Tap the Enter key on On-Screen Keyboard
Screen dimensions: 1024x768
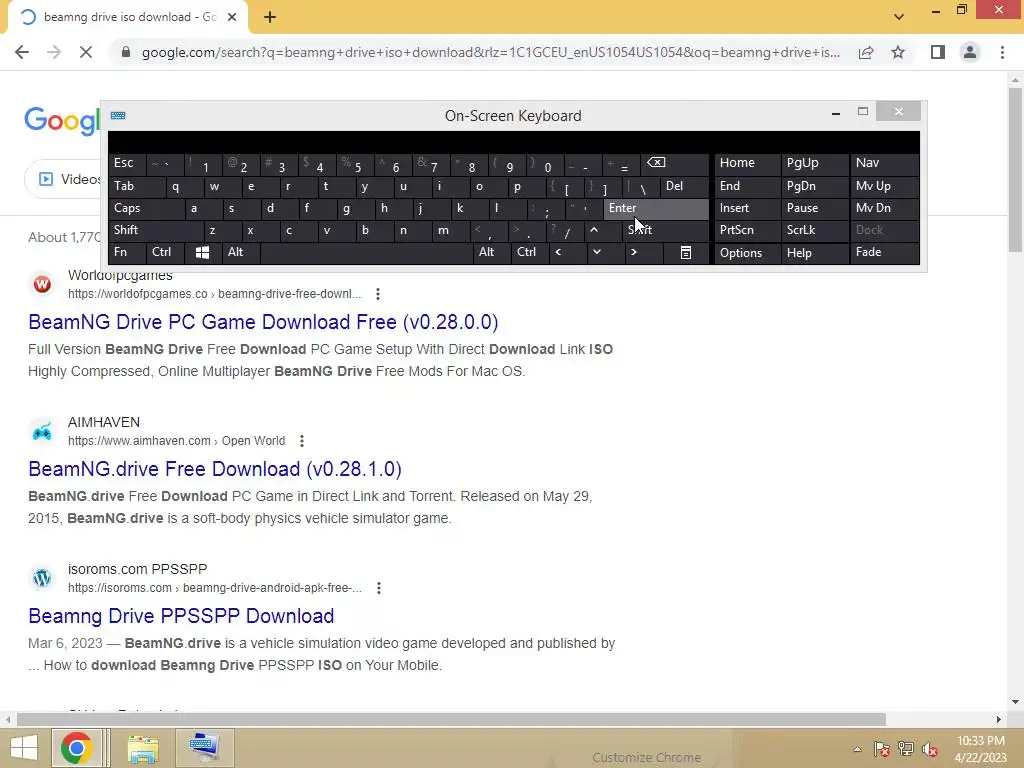(x=656, y=208)
